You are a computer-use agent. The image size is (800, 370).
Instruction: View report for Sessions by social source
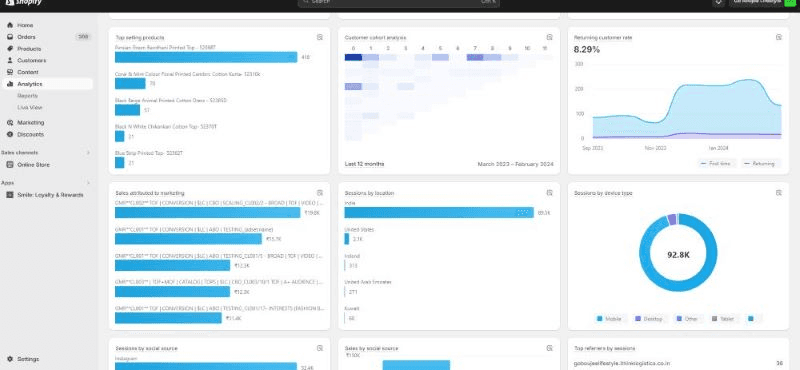(320, 348)
